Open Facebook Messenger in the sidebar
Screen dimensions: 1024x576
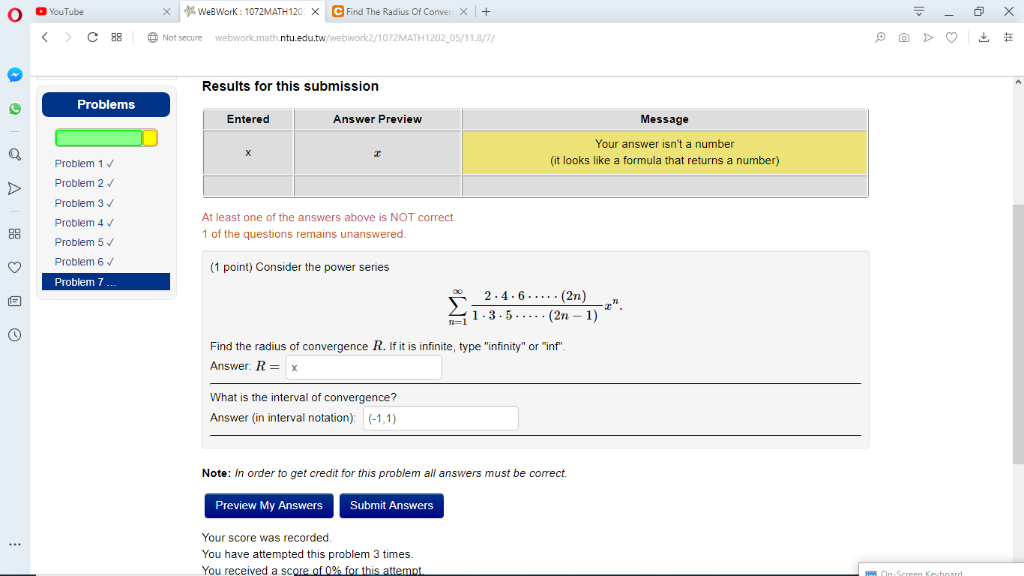coord(14,73)
